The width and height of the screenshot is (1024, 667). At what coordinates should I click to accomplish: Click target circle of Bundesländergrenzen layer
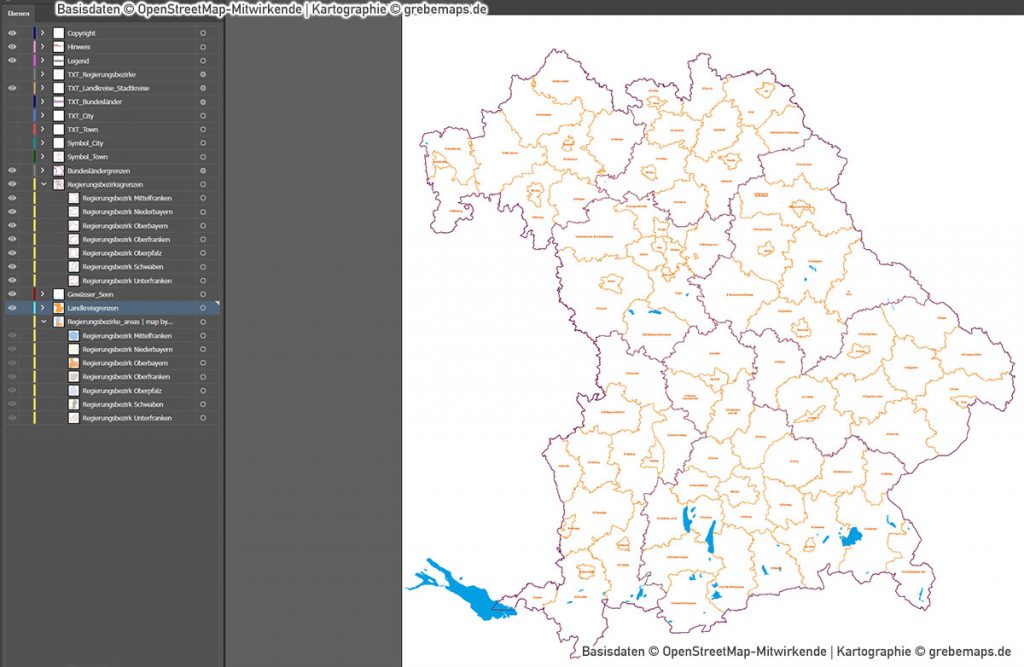(203, 171)
